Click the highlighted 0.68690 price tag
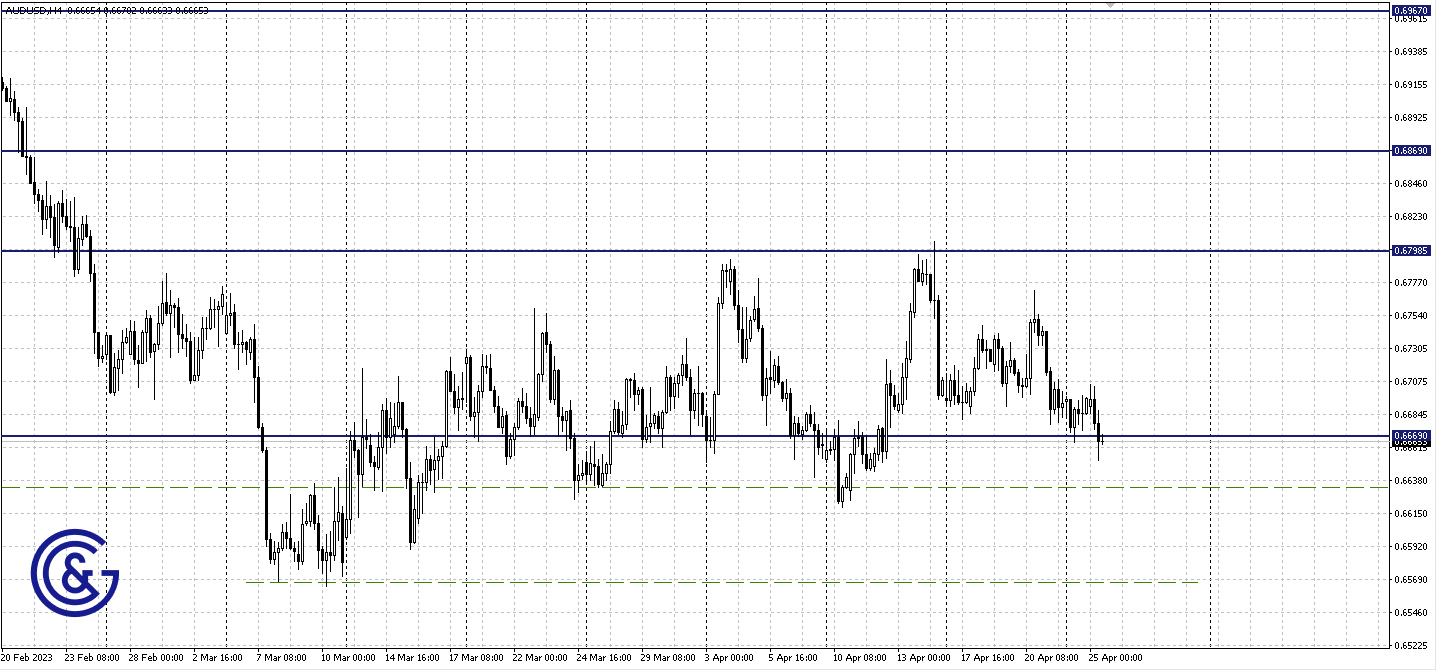This screenshot has height=671, width=1437. tap(1414, 150)
